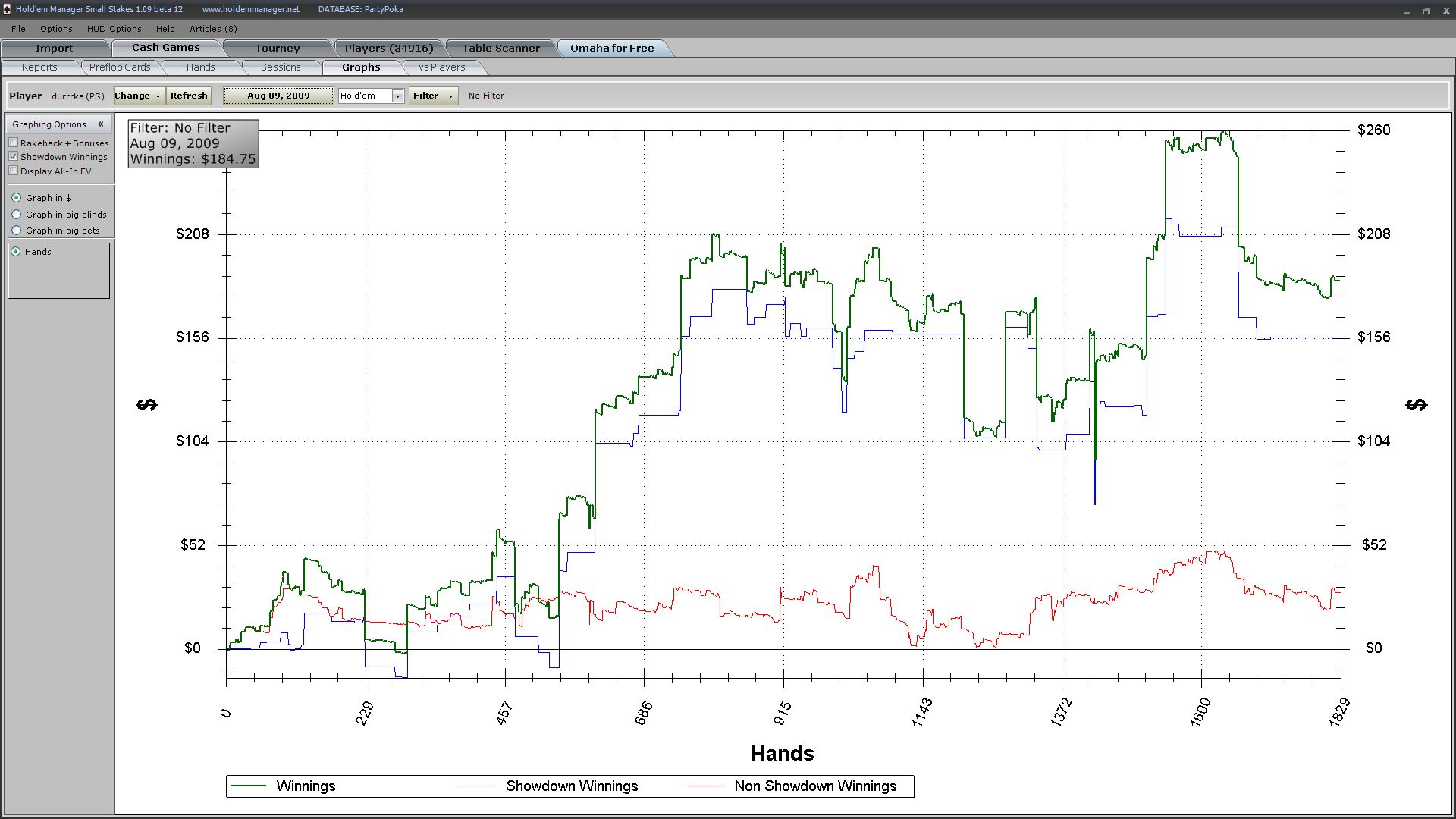
Task: Open the Filter dropdown menu
Action: (x=433, y=96)
